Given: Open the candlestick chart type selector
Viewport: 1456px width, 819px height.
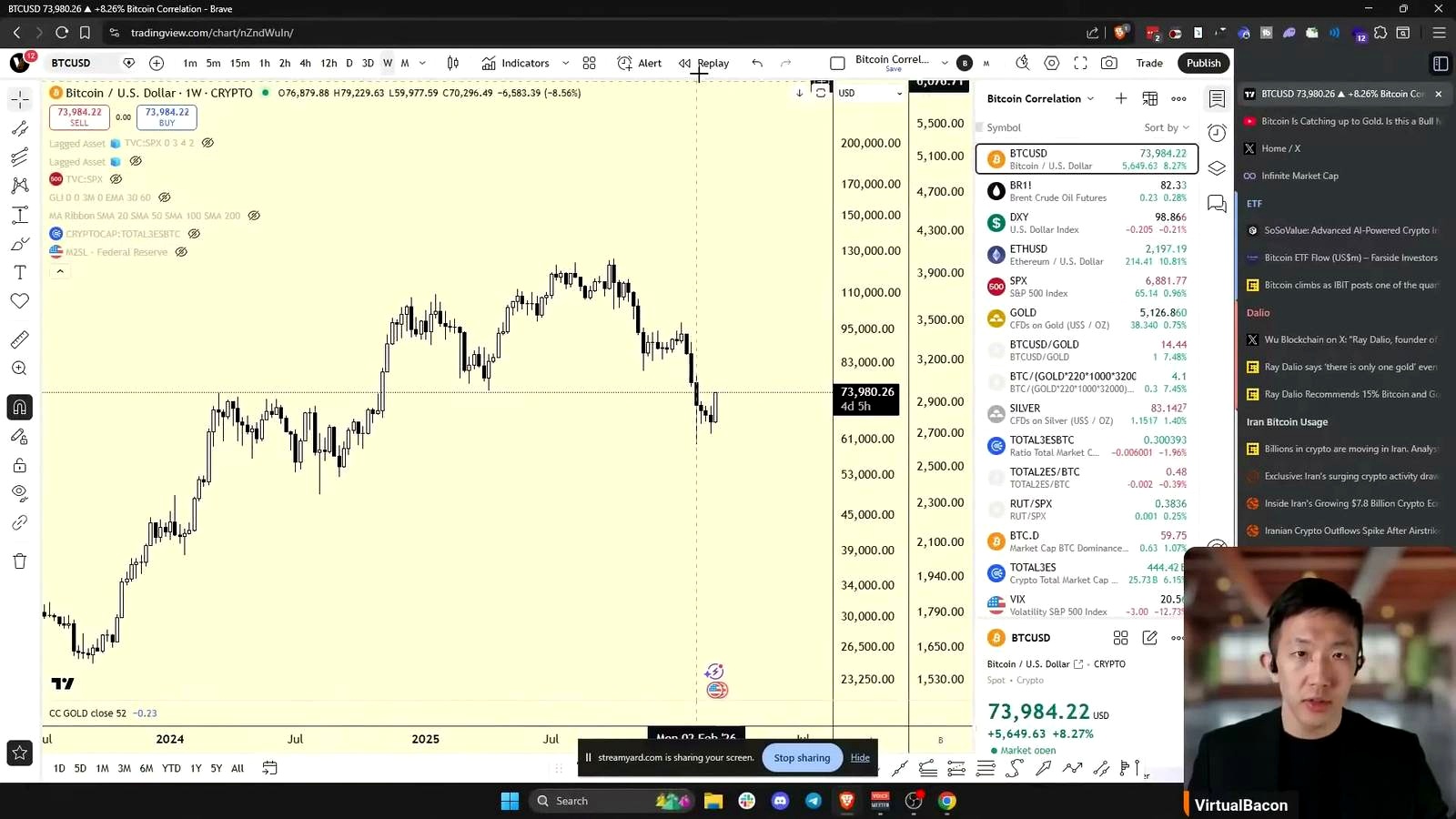Looking at the screenshot, I should (x=453, y=63).
